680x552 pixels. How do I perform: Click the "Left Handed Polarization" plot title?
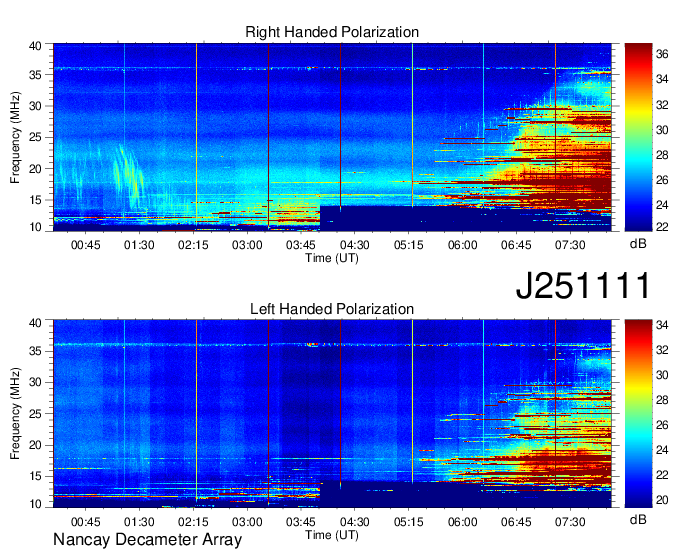[x=332, y=310]
